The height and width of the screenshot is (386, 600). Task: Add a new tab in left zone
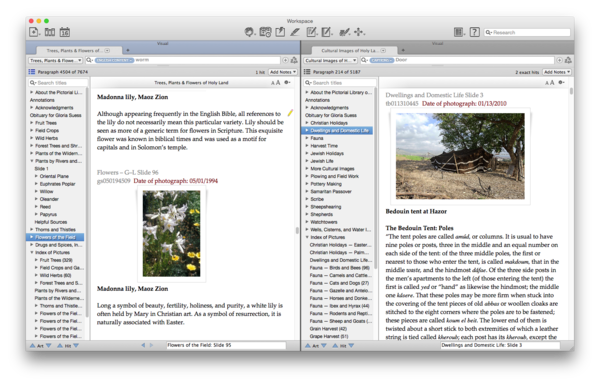(128, 50)
